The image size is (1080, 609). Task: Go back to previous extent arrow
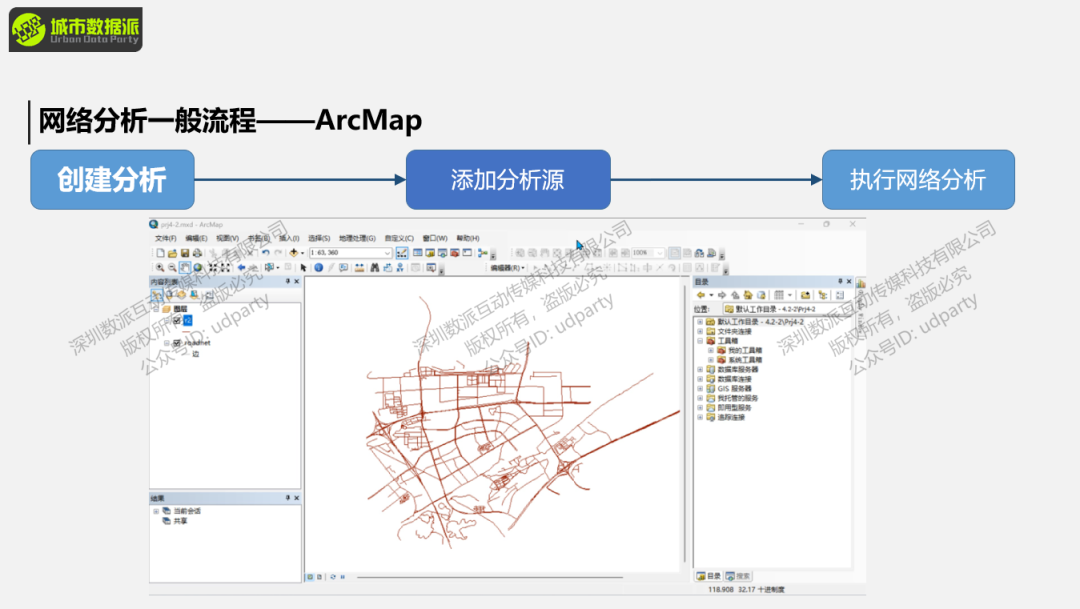click(x=241, y=268)
